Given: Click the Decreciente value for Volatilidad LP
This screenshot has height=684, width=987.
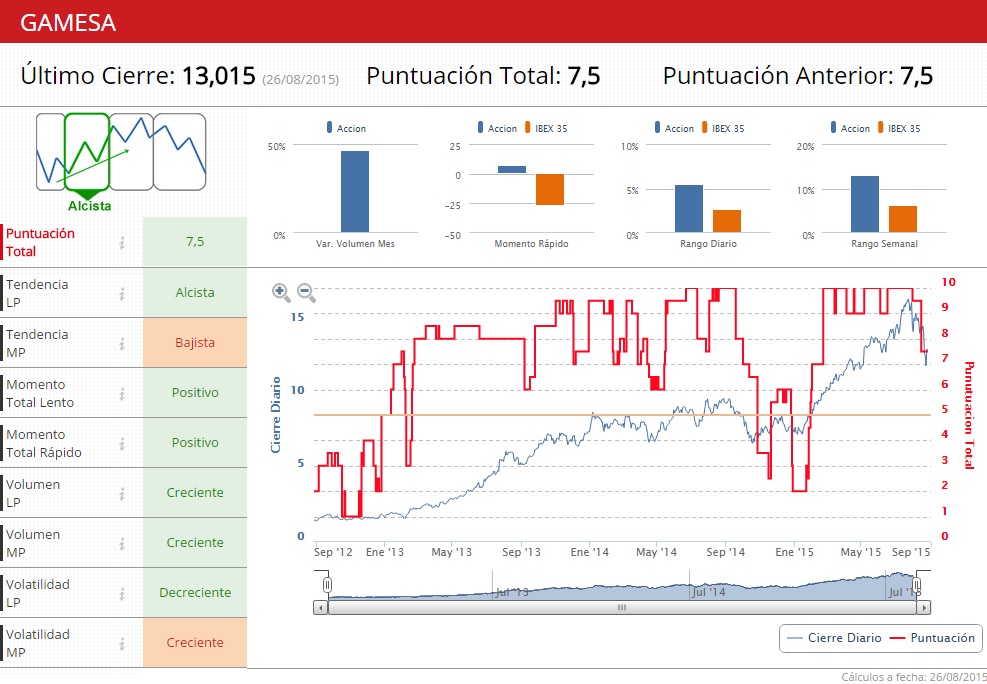Looking at the screenshot, I should pos(195,593).
